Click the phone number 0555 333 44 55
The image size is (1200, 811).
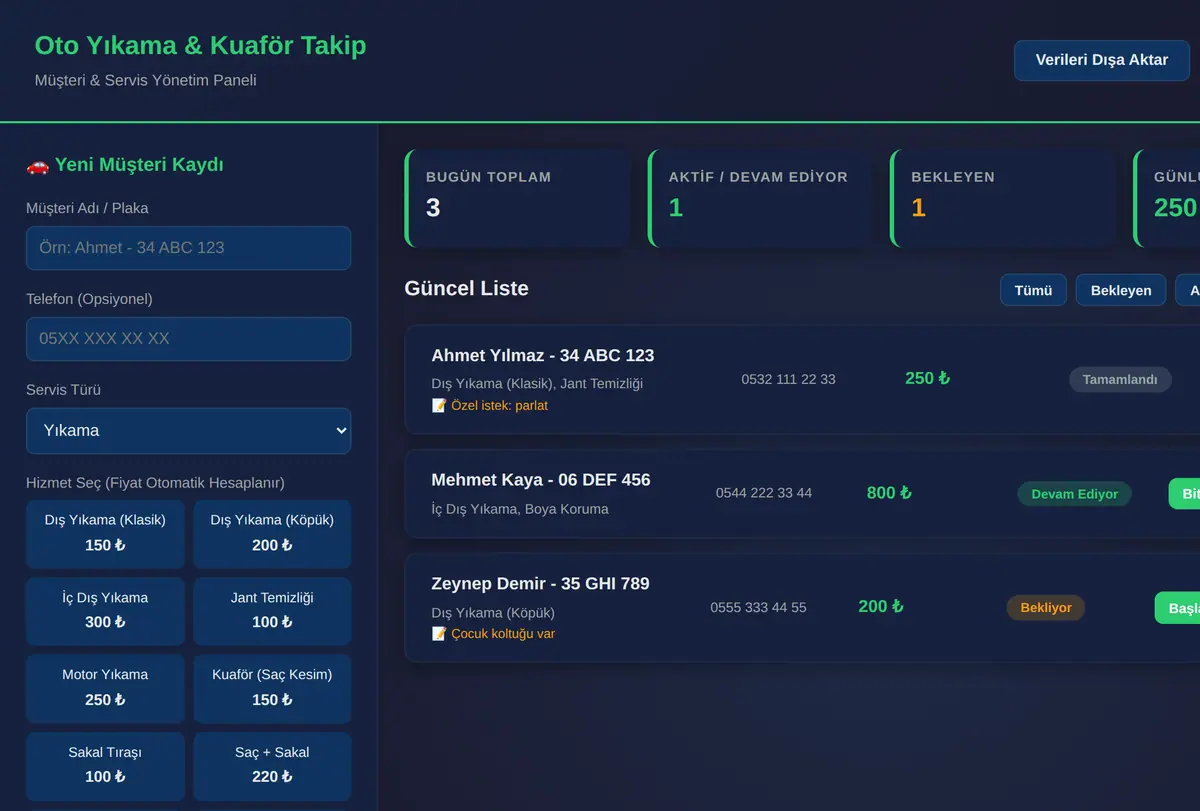[x=758, y=607]
